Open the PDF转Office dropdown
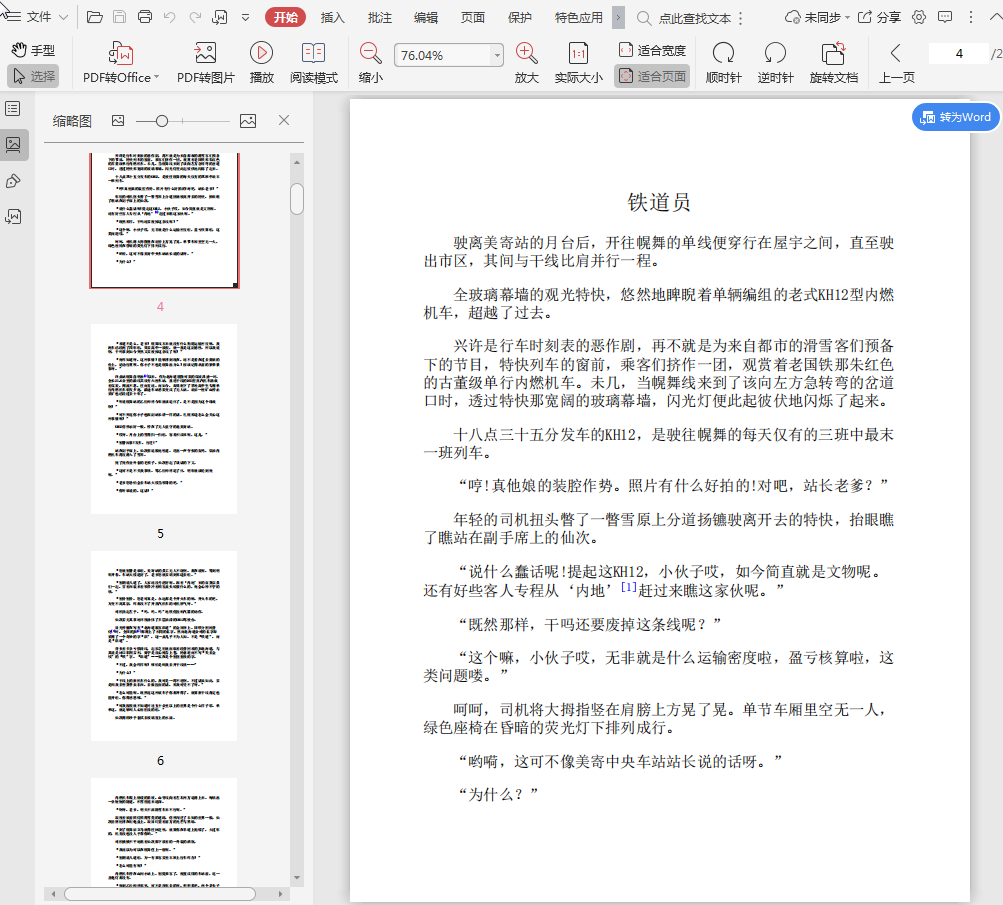The width and height of the screenshot is (1003, 905). click(121, 63)
